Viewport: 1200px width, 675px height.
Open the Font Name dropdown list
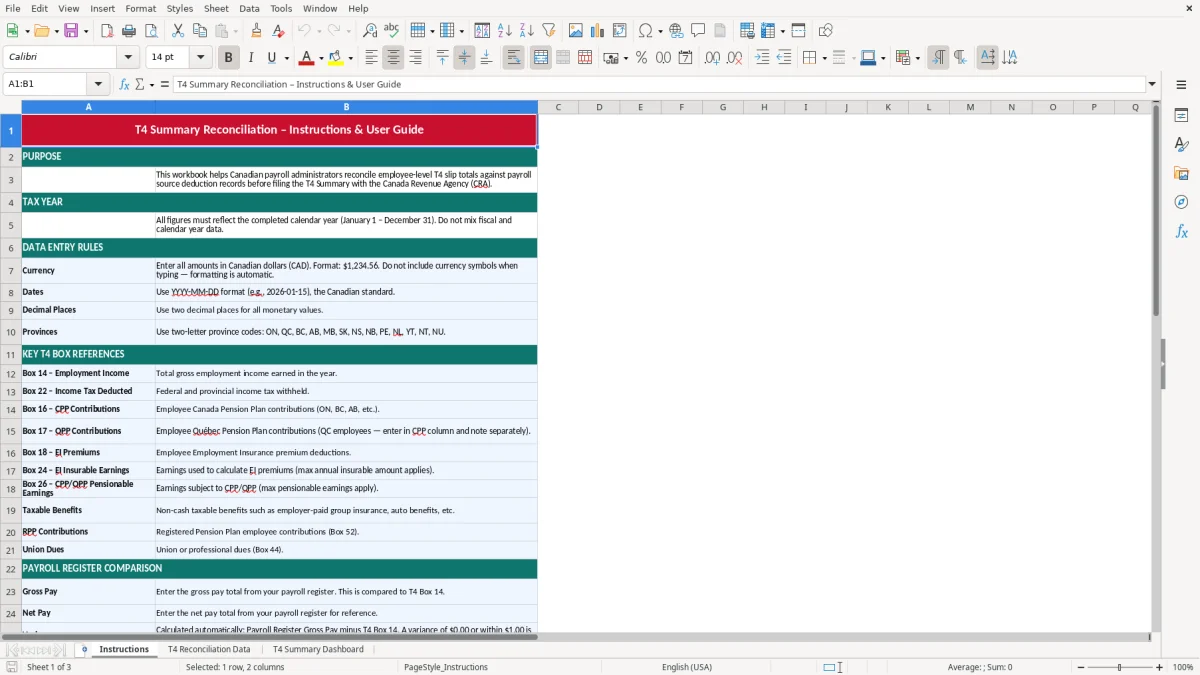[x=128, y=57]
